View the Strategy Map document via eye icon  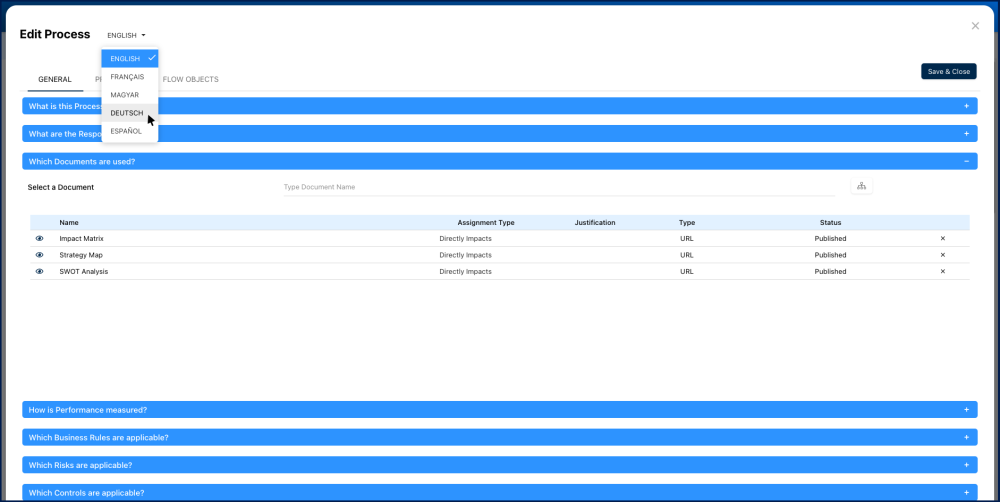40,255
